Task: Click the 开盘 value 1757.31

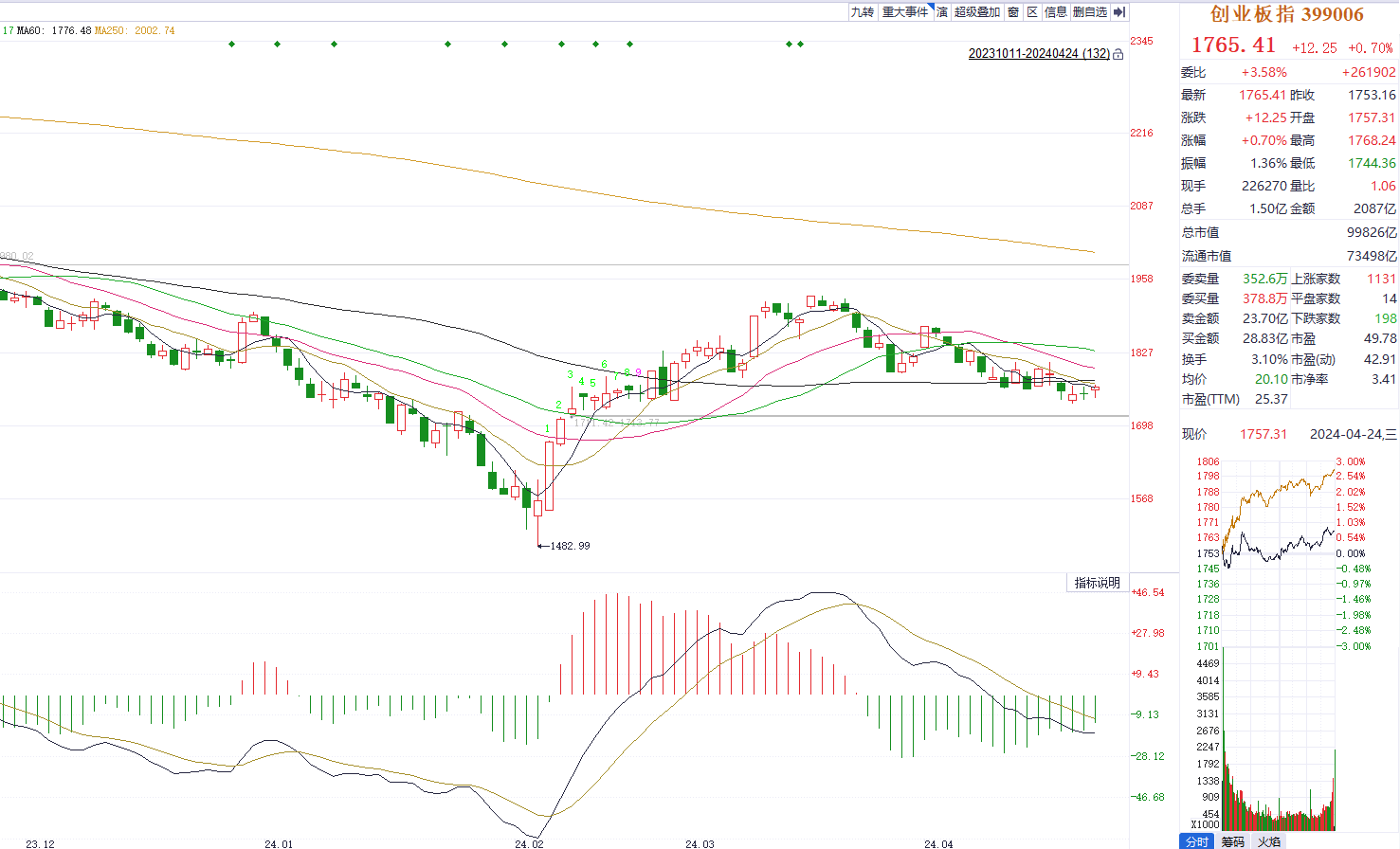Action: (x=1372, y=117)
